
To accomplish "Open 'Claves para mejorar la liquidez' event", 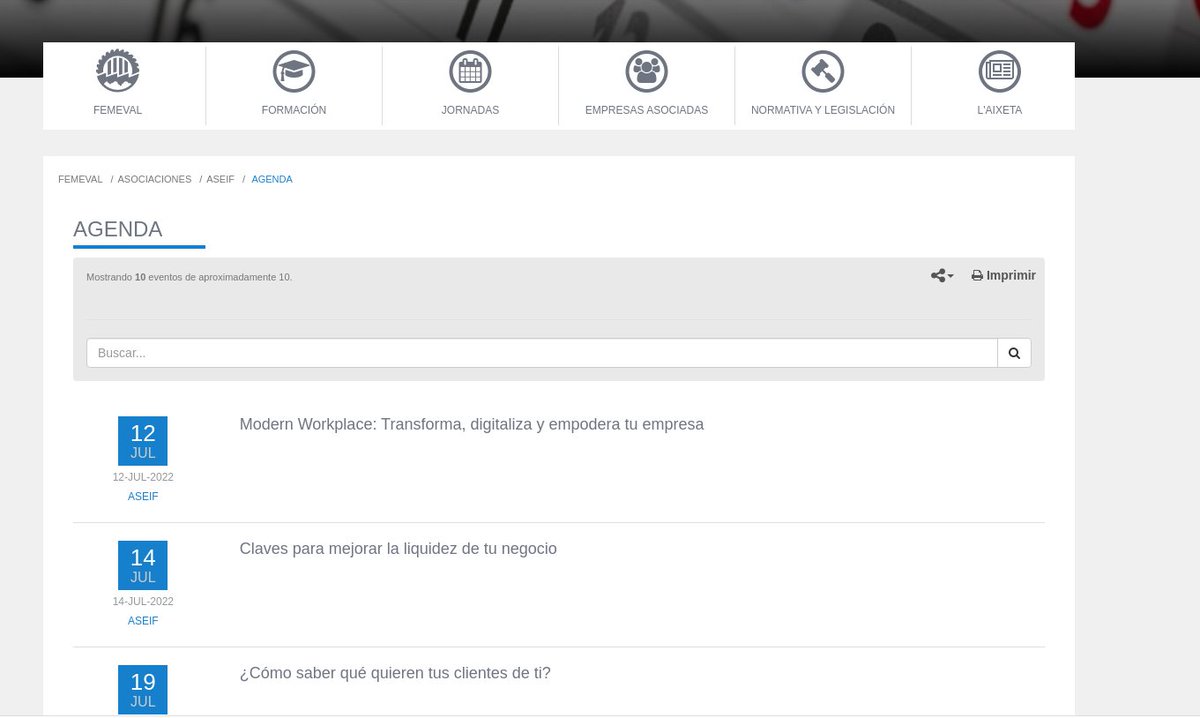I will tap(398, 548).
